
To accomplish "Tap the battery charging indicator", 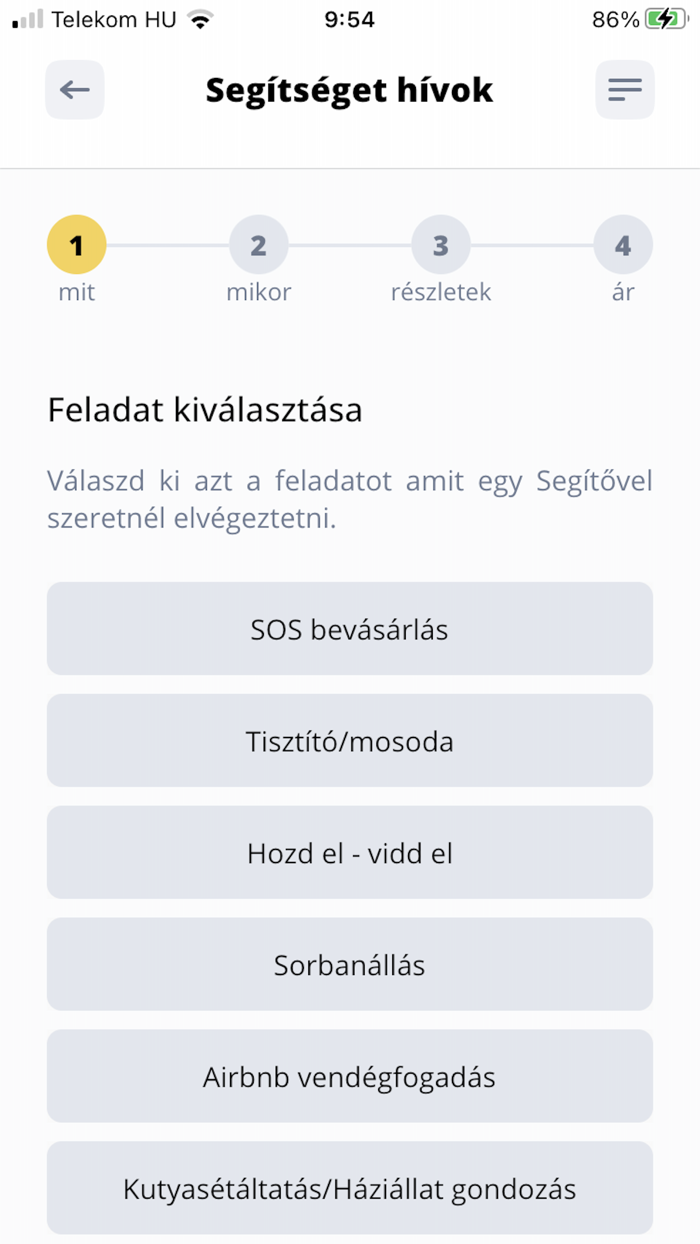I will pyautogui.click(x=666, y=18).
